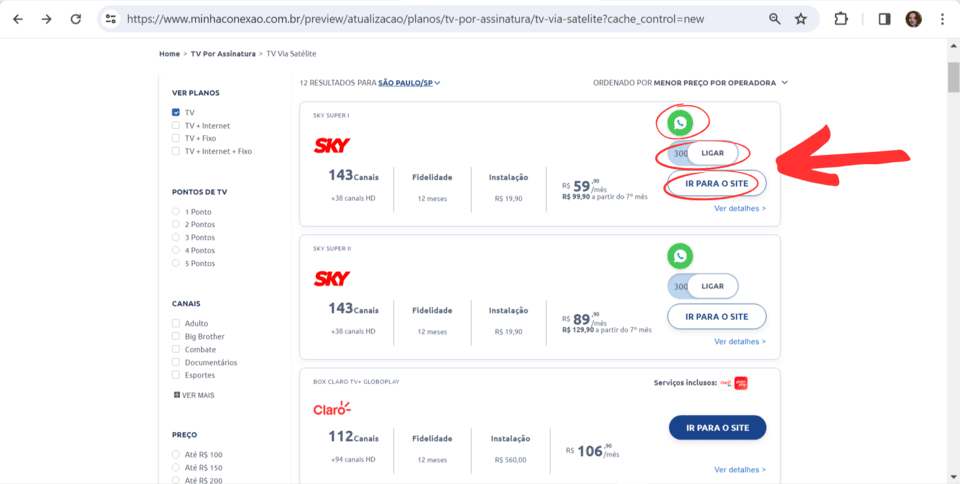Image resolution: width=960 pixels, height=484 pixels.
Task: Check the TV + Fixo checkbox
Action: (176, 138)
